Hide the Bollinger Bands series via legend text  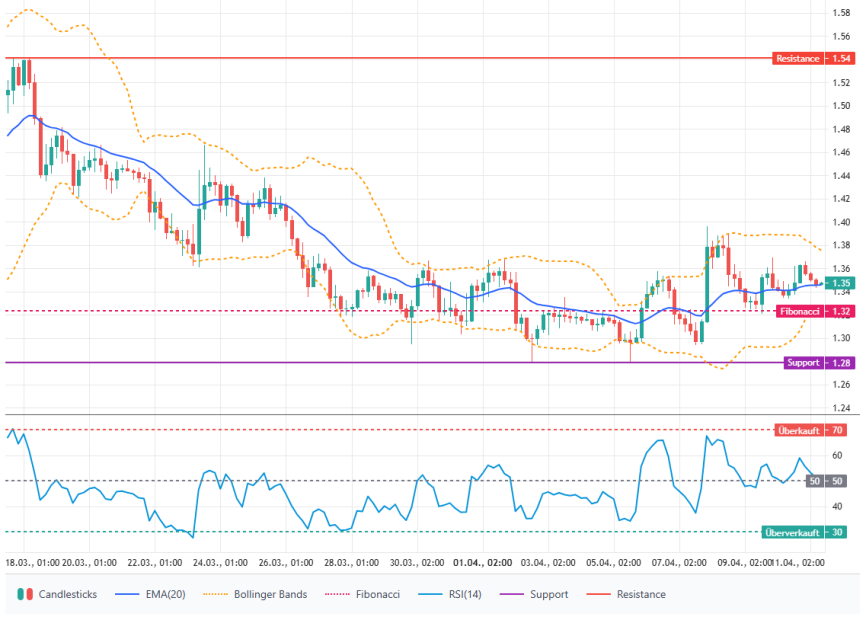pos(270,594)
